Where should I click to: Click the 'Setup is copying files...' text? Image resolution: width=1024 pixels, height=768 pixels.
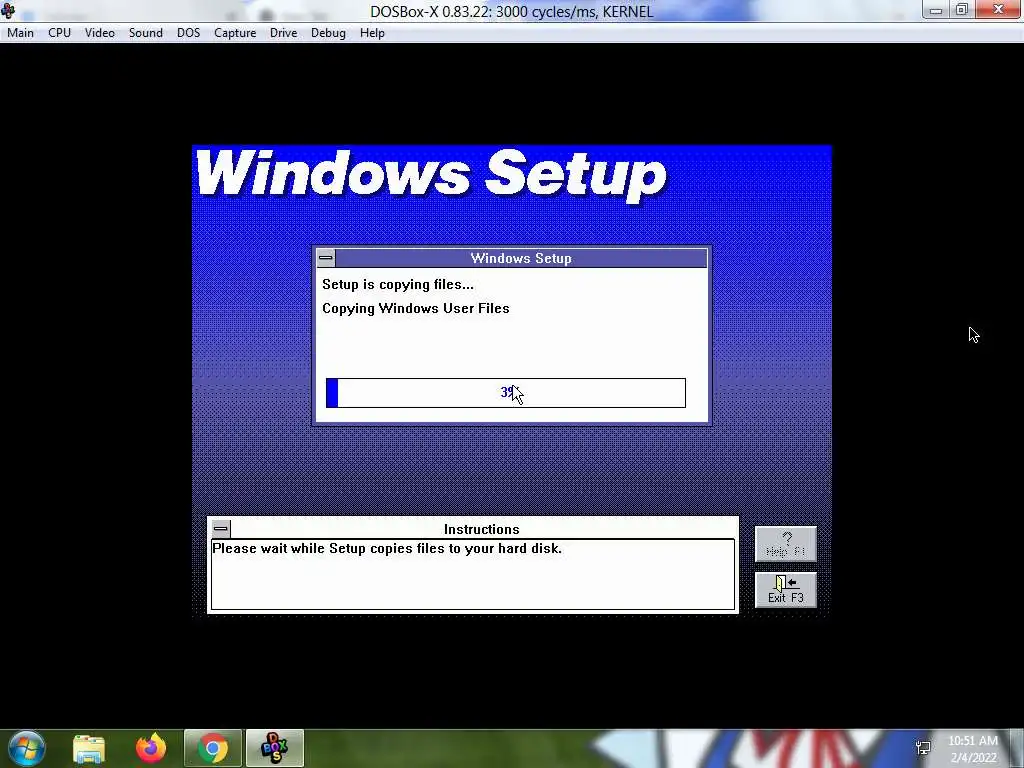point(398,285)
